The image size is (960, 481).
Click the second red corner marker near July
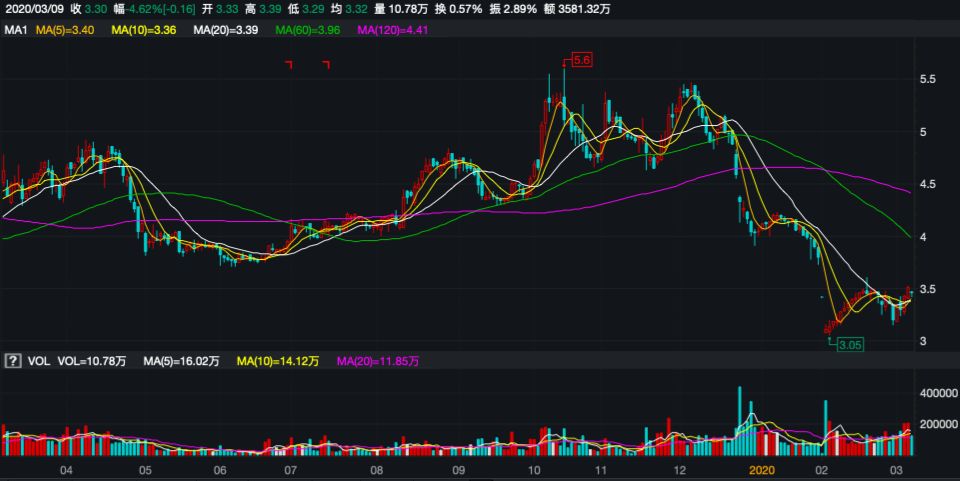pos(326,64)
